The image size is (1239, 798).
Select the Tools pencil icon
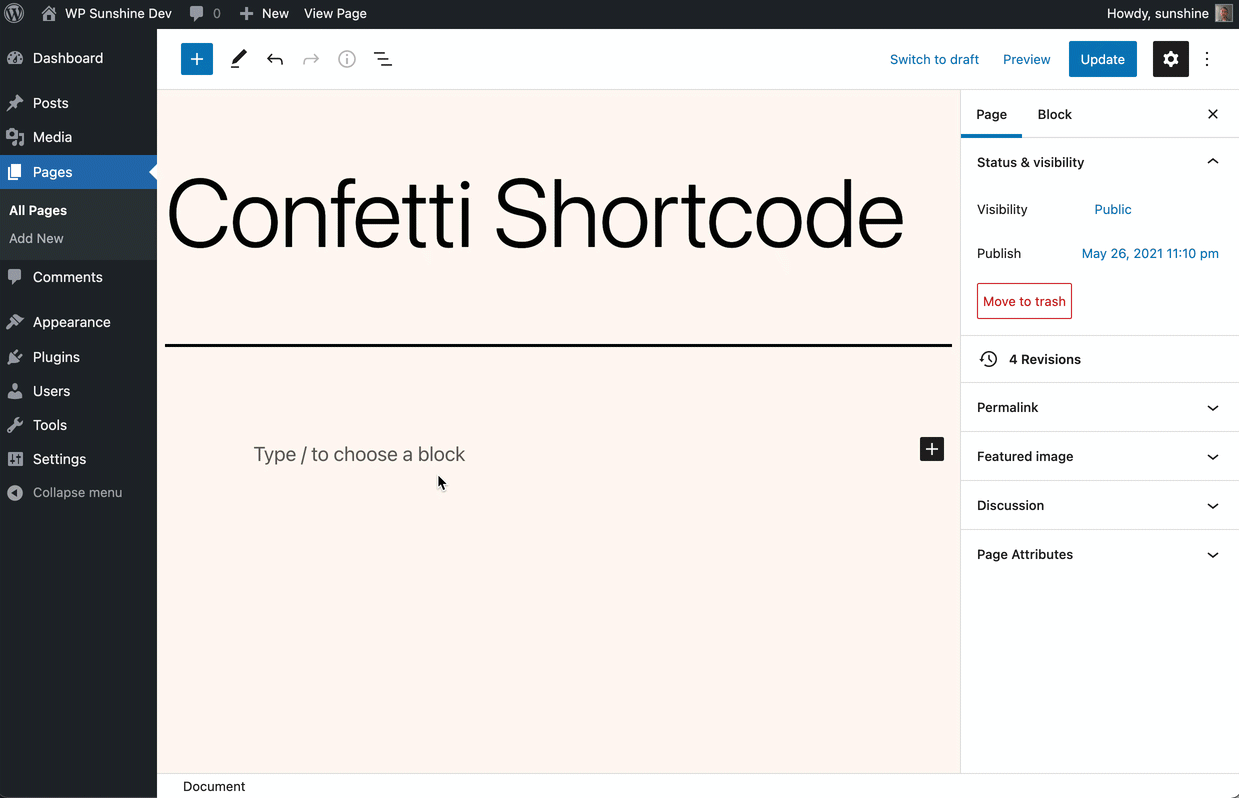point(238,59)
